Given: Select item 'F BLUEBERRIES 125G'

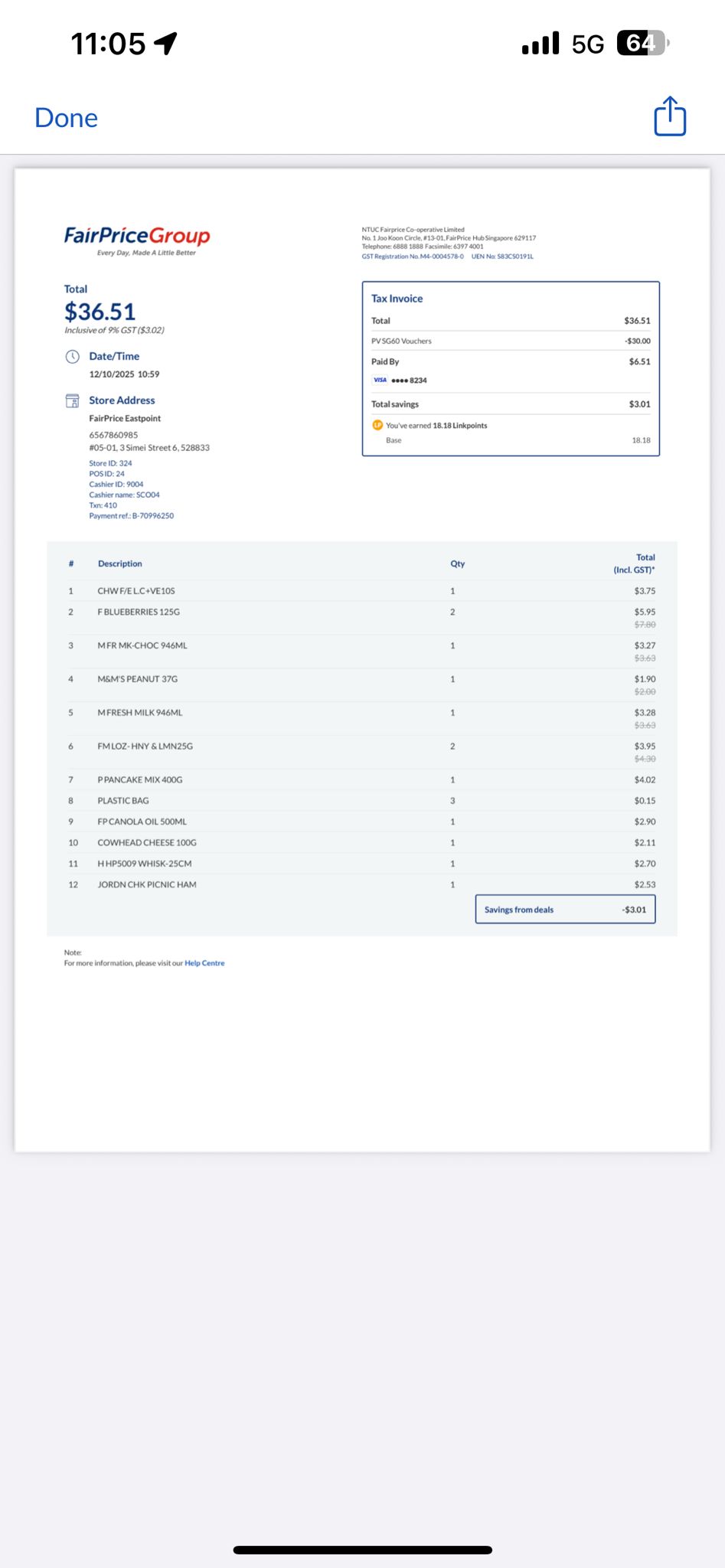Looking at the screenshot, I should tap(139, 612).
